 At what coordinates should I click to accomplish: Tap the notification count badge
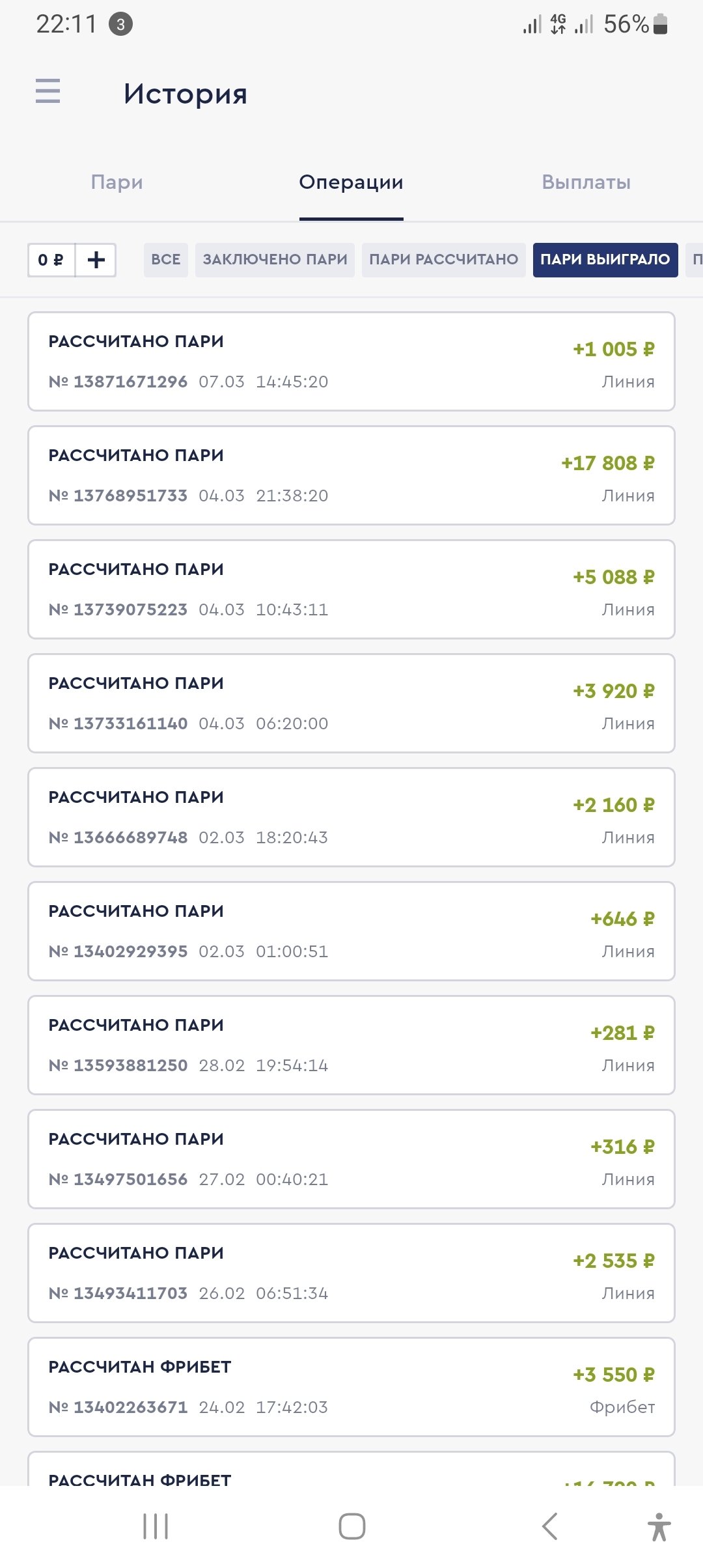coord(120,25)
